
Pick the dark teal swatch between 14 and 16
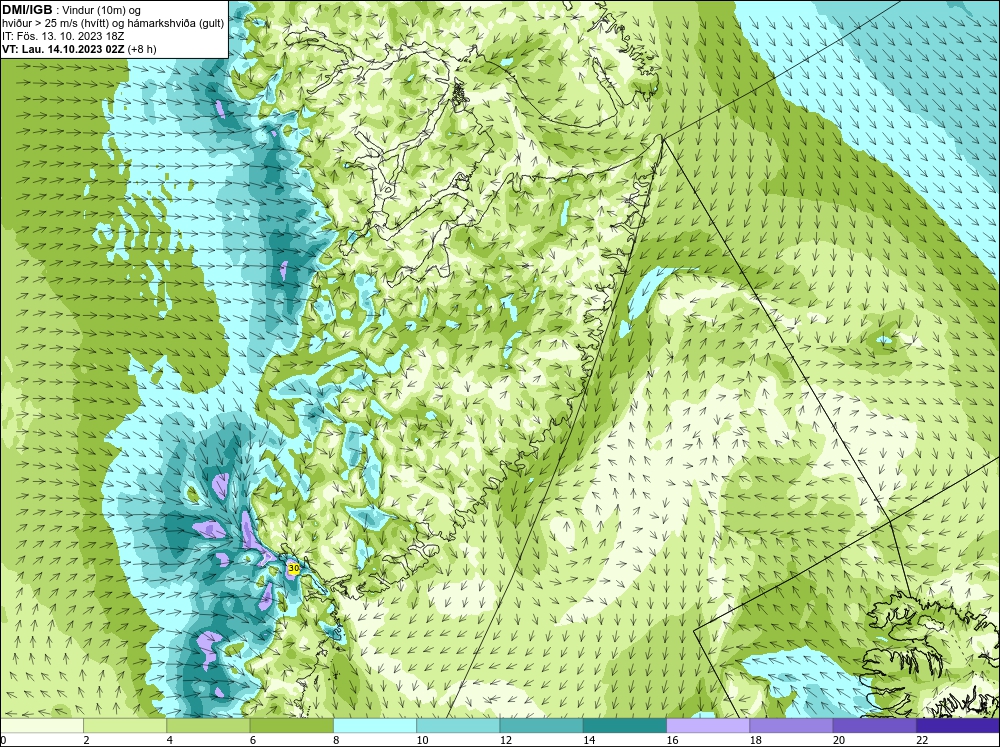(x=624, y=726)
